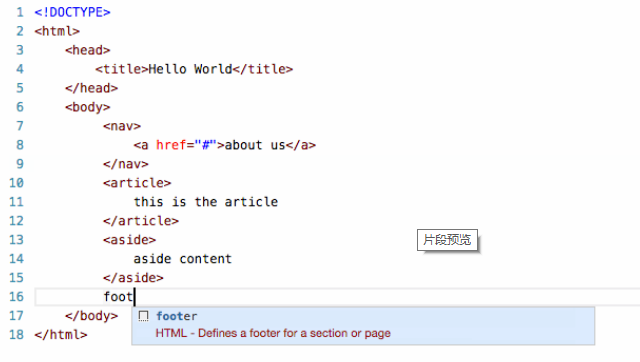
Task: Click the 'about us' link text
Action: point(255,145)
